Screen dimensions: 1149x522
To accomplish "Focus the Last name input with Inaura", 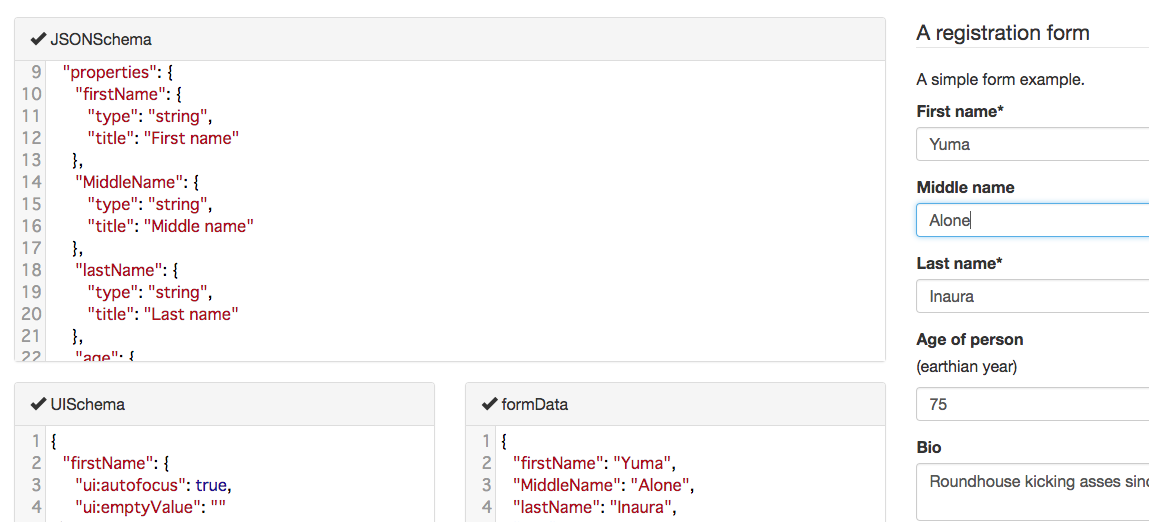I will (x=1032, y=296).
